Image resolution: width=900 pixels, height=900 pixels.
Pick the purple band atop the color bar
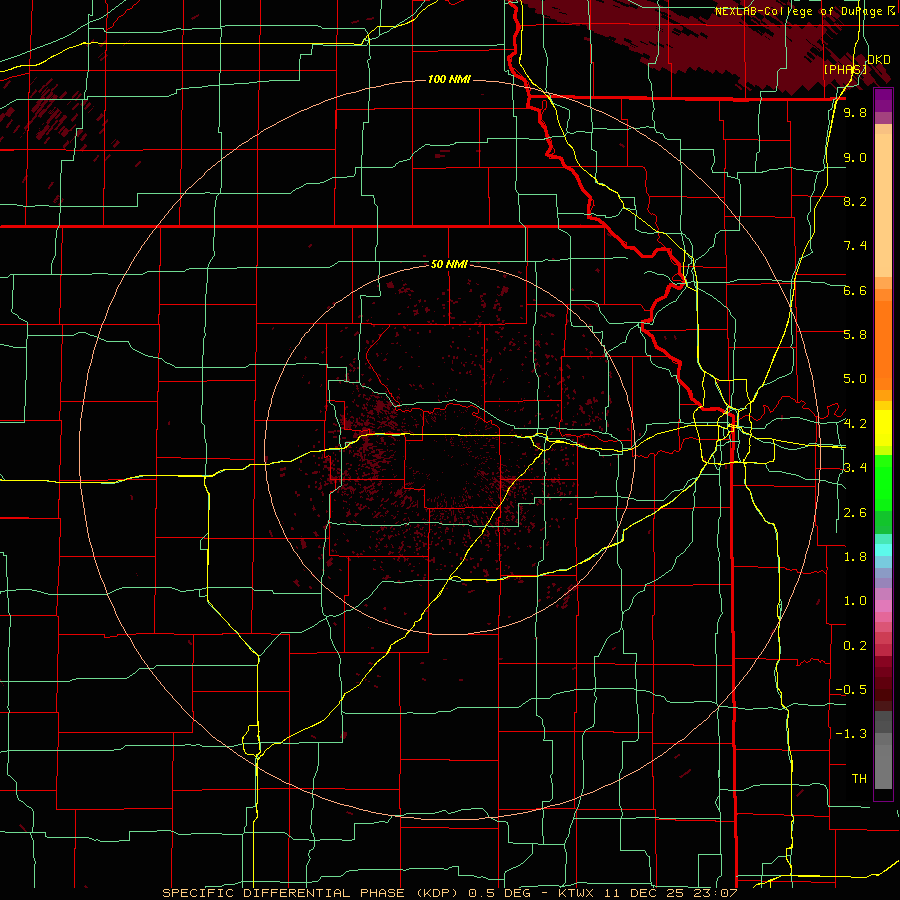tap(883, 101)
